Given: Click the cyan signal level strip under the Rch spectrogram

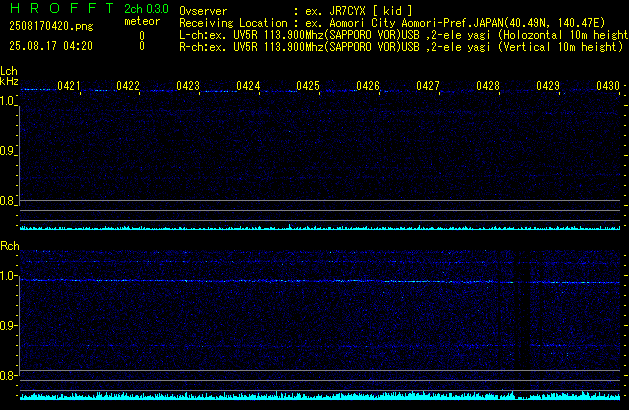Looking at the screenshot, I should click(320, 396).
